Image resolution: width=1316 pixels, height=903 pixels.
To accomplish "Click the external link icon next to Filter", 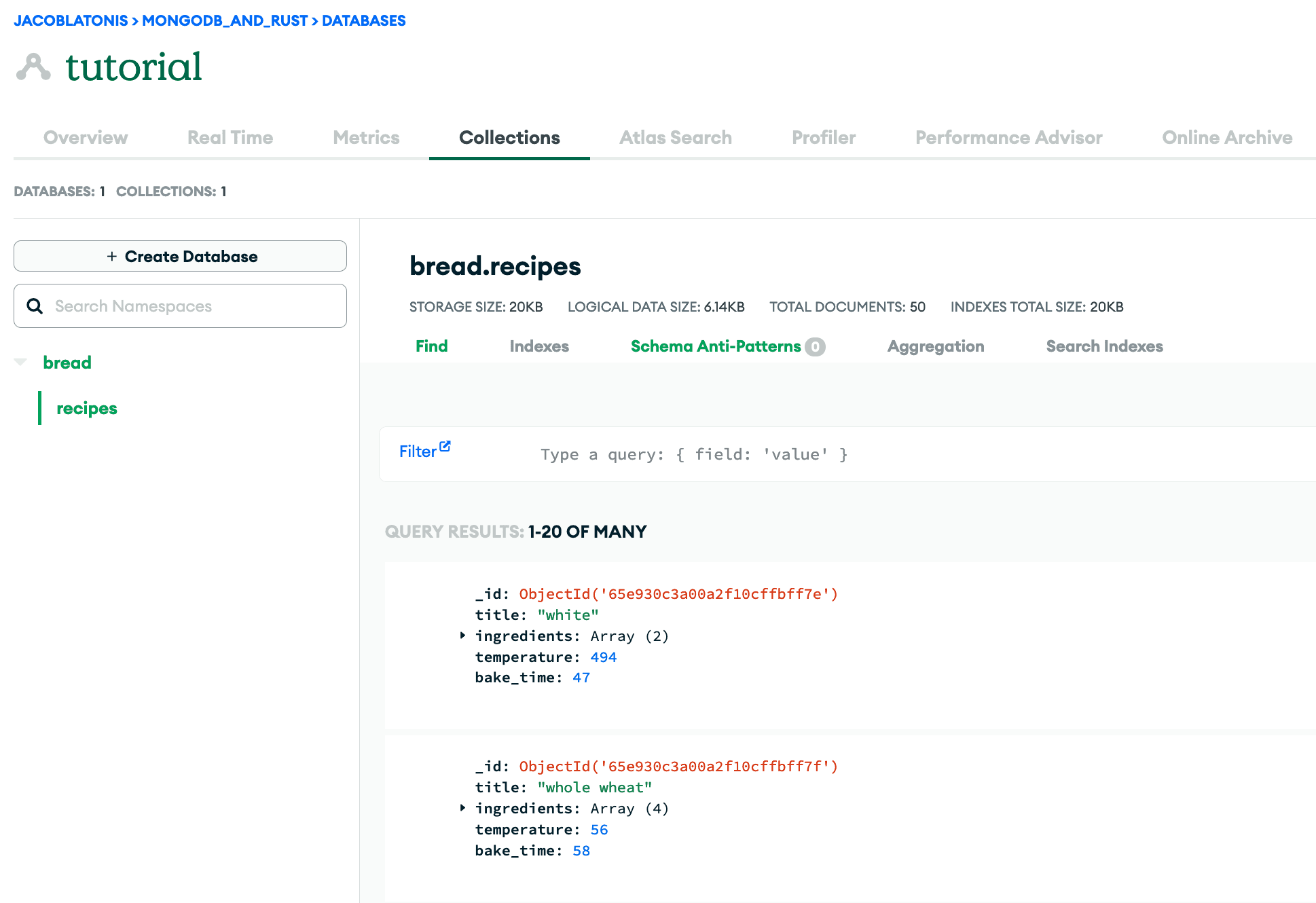I will [x=445, y=446].
